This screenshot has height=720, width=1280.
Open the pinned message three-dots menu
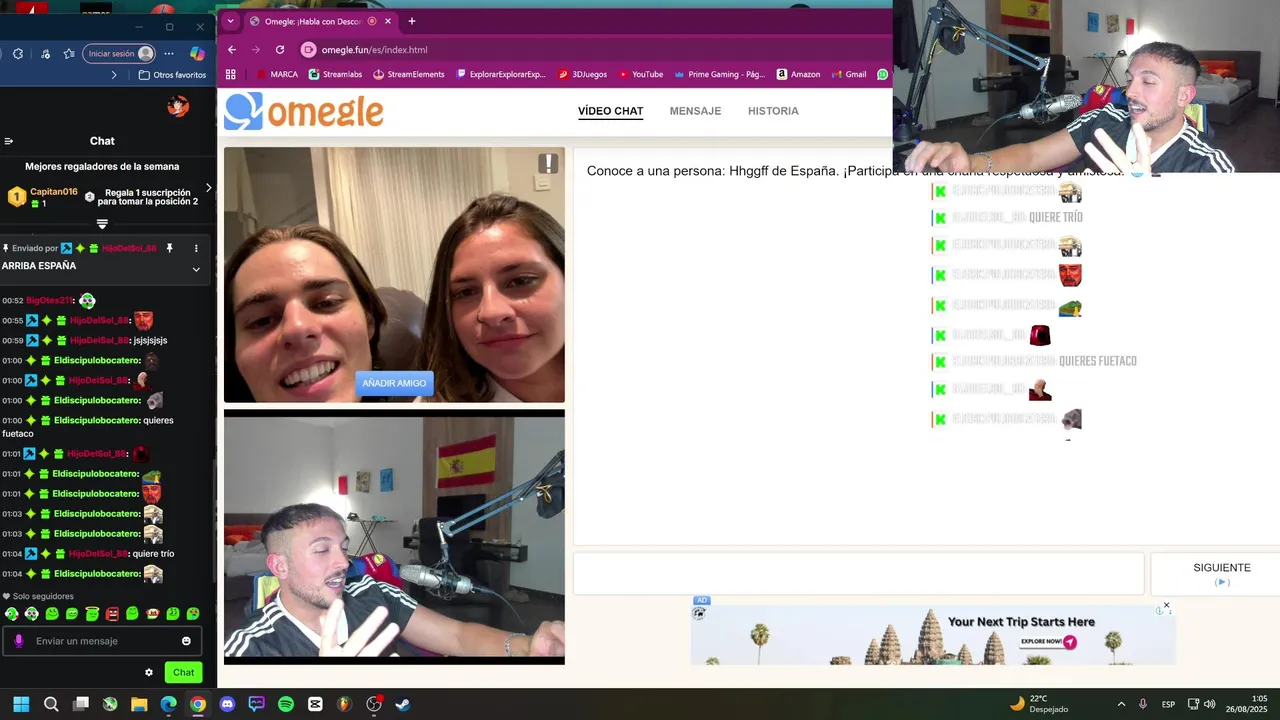point(196,248)
